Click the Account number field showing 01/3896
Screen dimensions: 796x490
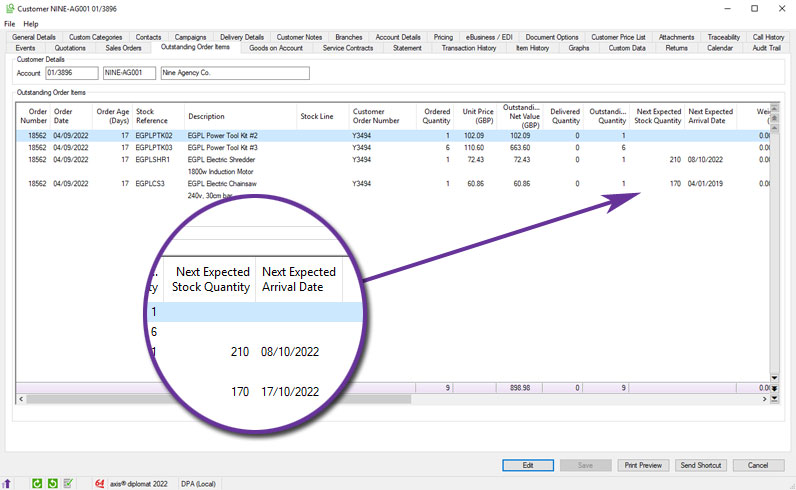(72, 73)
